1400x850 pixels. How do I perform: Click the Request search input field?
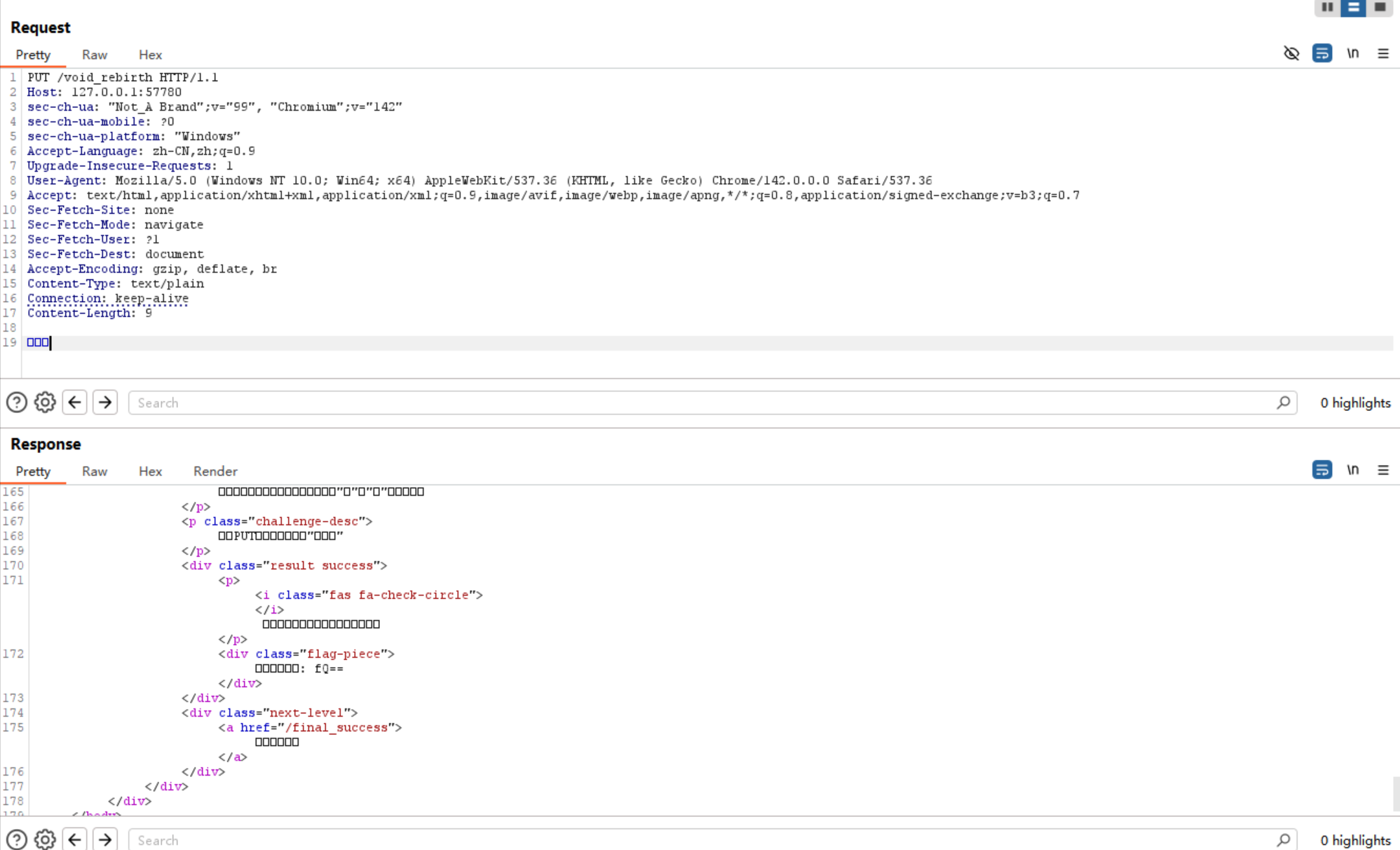click(x=701, y=403)
